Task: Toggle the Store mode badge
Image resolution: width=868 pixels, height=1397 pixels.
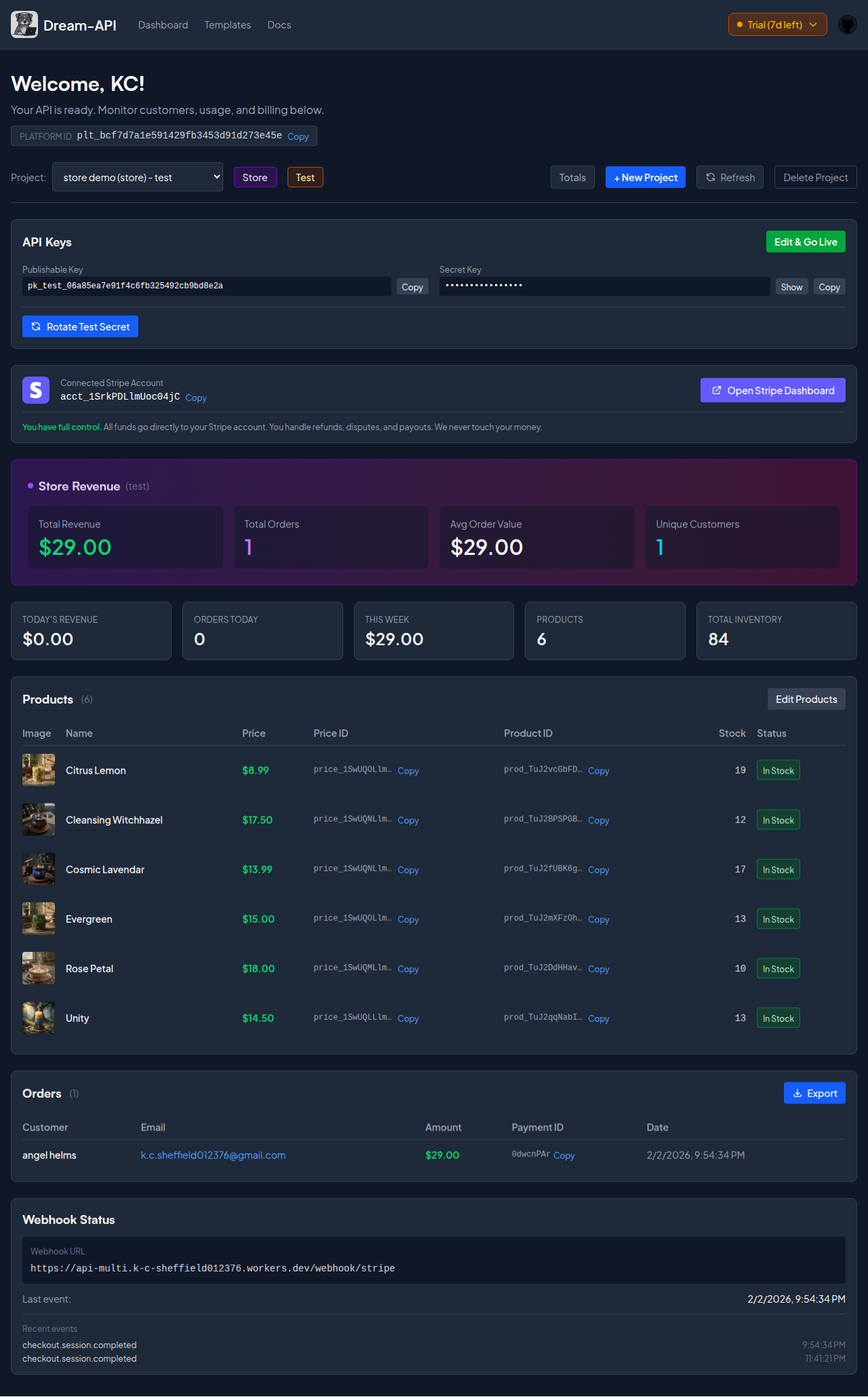Action: (x=255, y=178)
